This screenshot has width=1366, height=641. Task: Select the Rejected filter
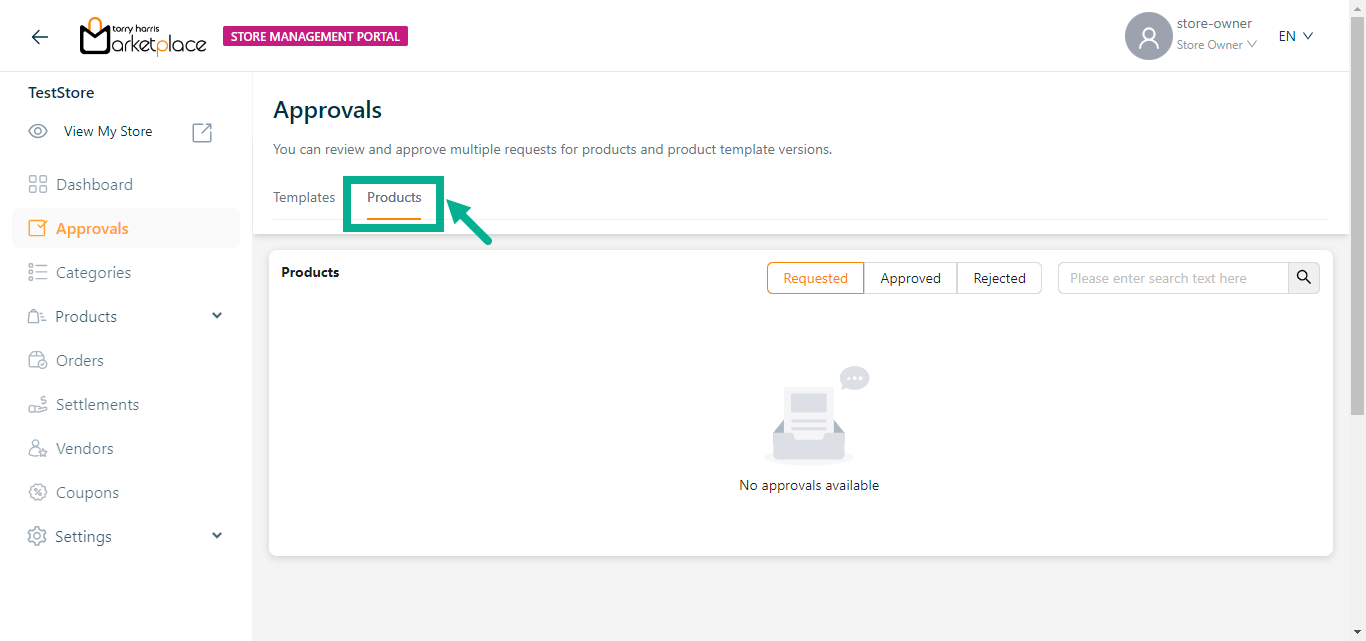(x=999, y=278)
